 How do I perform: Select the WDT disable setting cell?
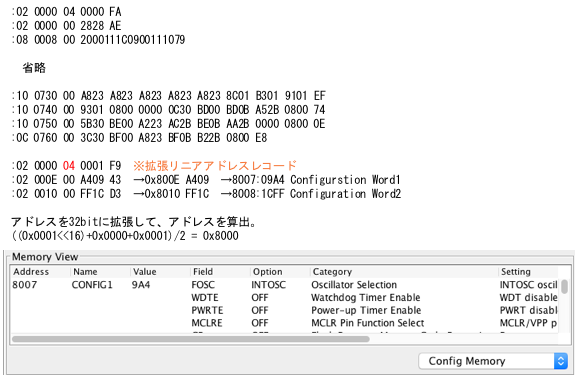tap(528, 297)
